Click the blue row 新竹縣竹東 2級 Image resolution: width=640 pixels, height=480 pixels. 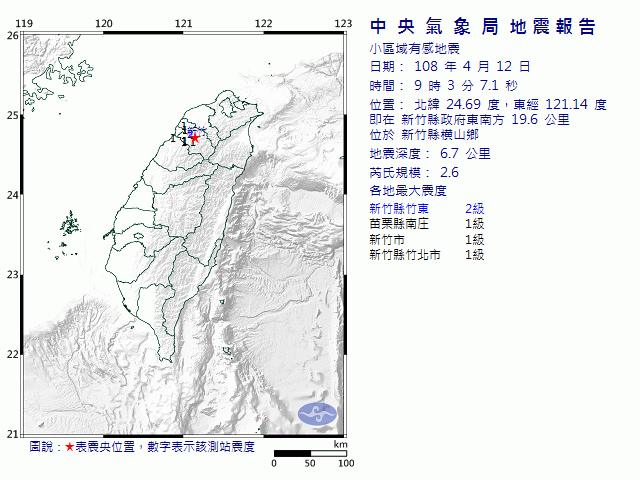(427, 209)
